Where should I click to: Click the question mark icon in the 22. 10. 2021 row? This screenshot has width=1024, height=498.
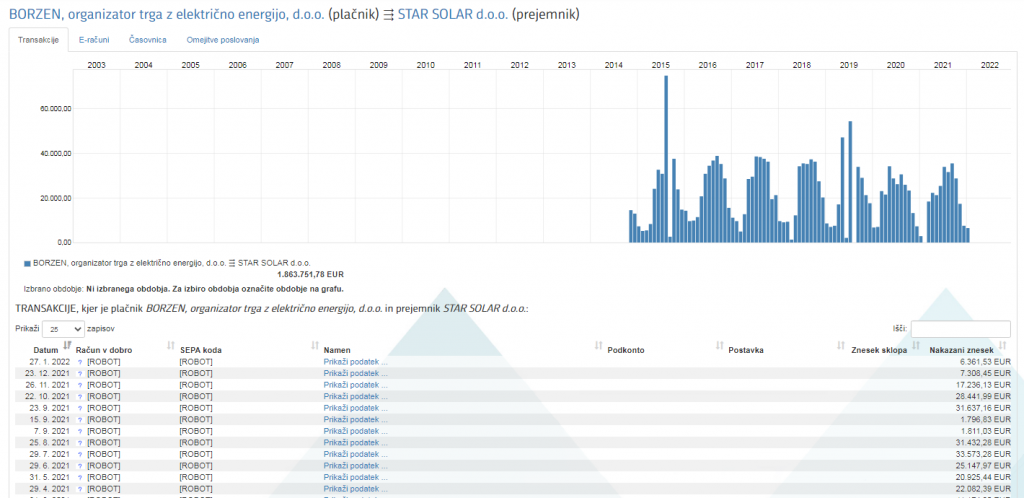80,396
